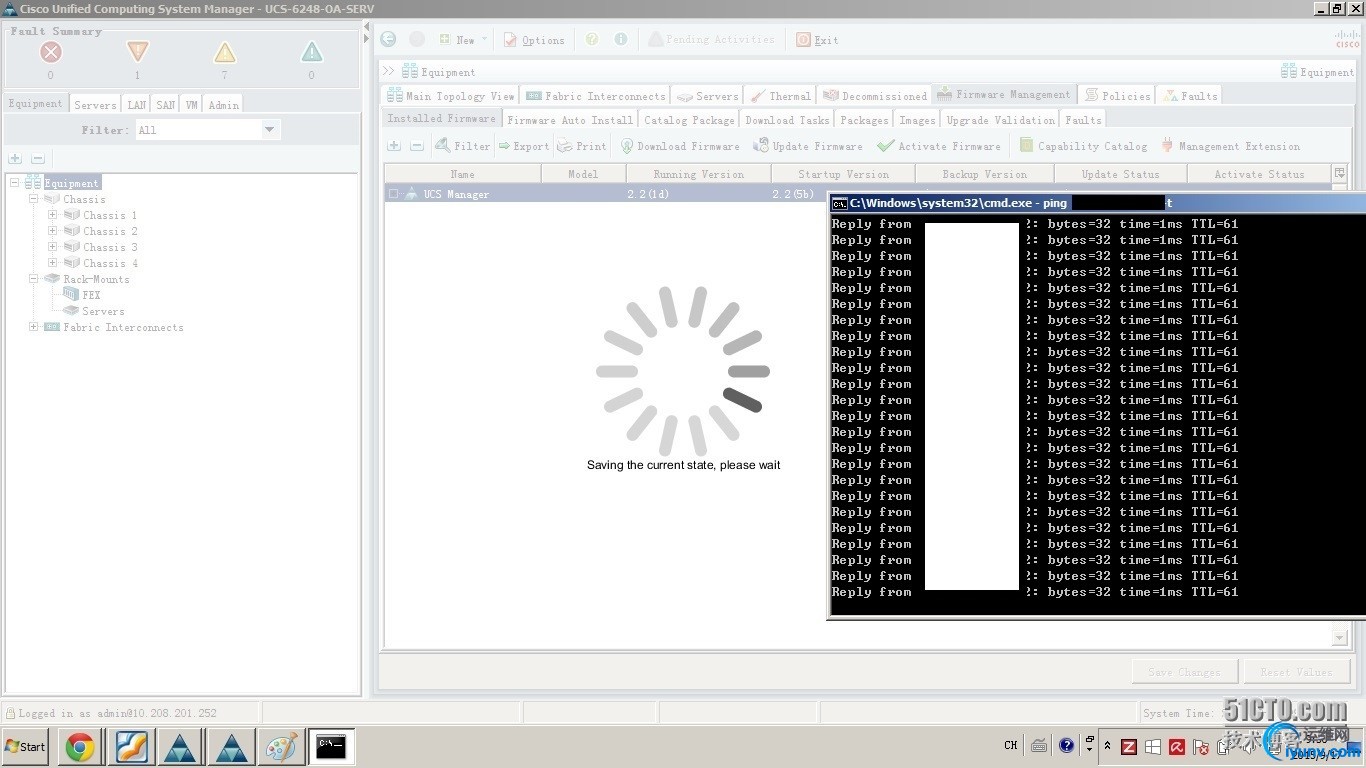The width and height of the screenshot is (1366, 768).
Task: Open table column settings icon
Action: [x=1340, y=174]
